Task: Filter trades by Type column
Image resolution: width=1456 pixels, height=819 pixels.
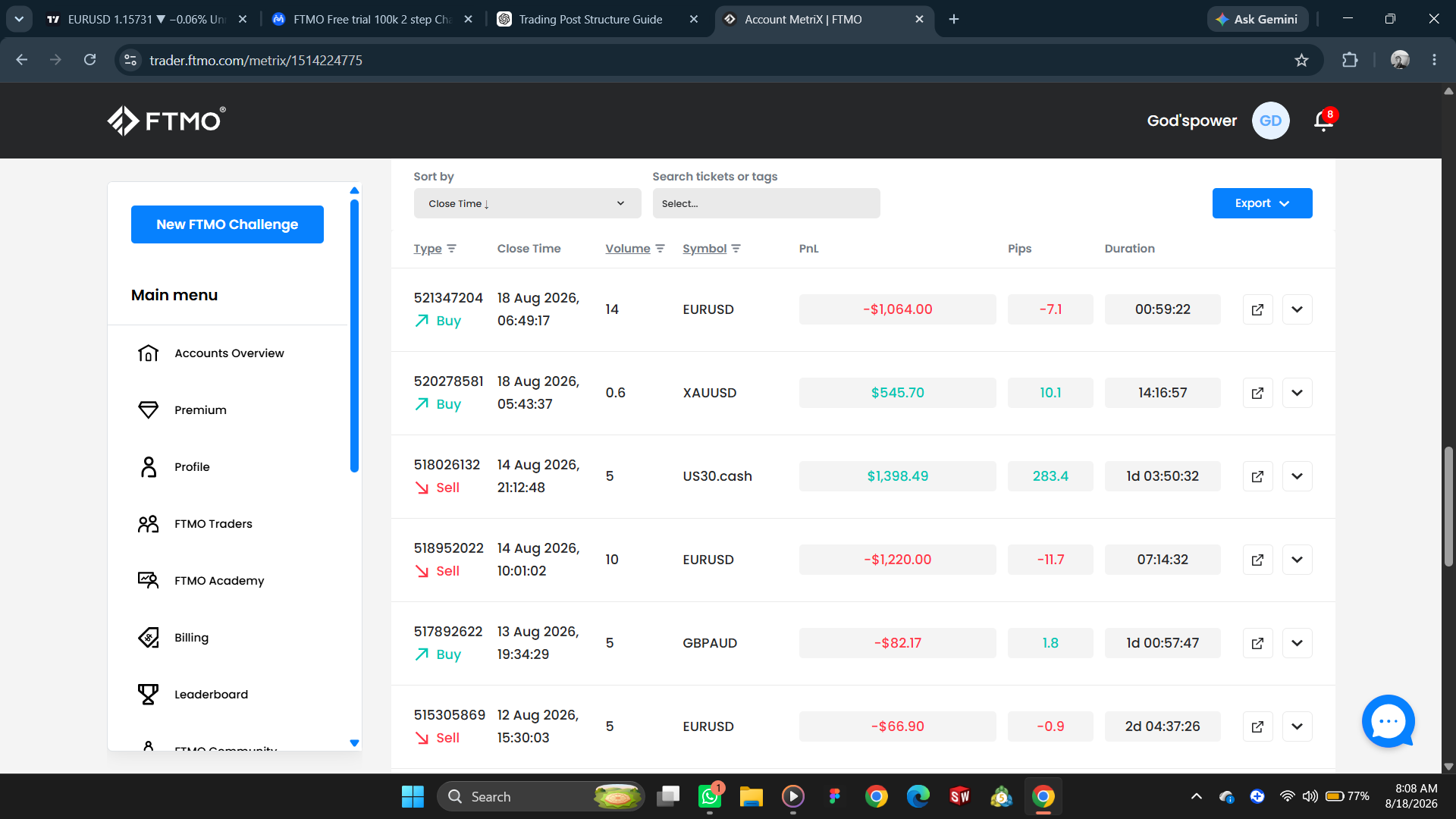Action: pos(435,249)
